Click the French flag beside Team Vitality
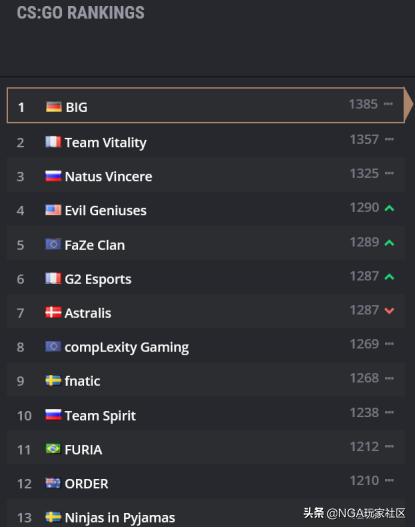 tap(53, 142)
